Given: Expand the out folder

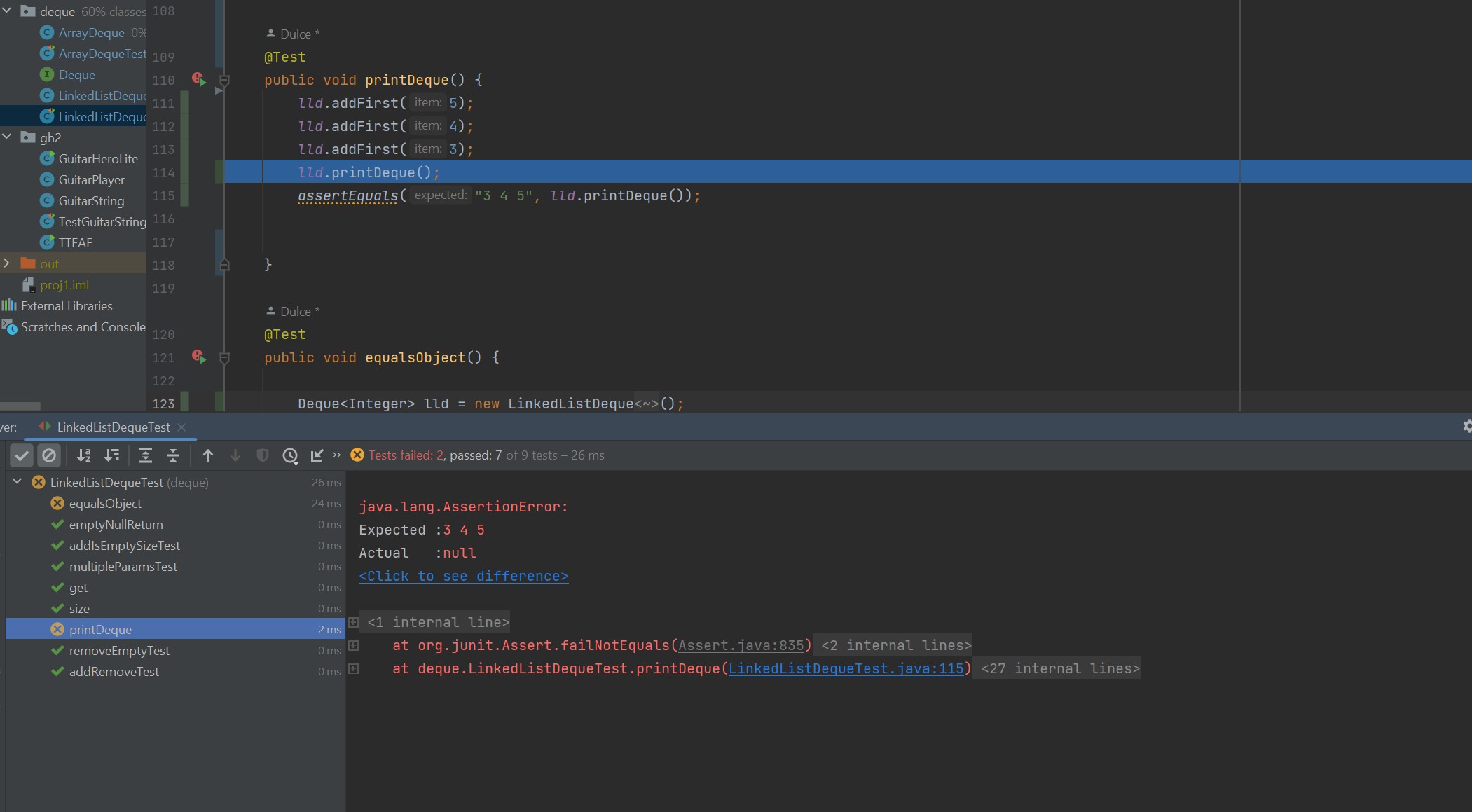Looking at the screenshot, I should 7,263.
